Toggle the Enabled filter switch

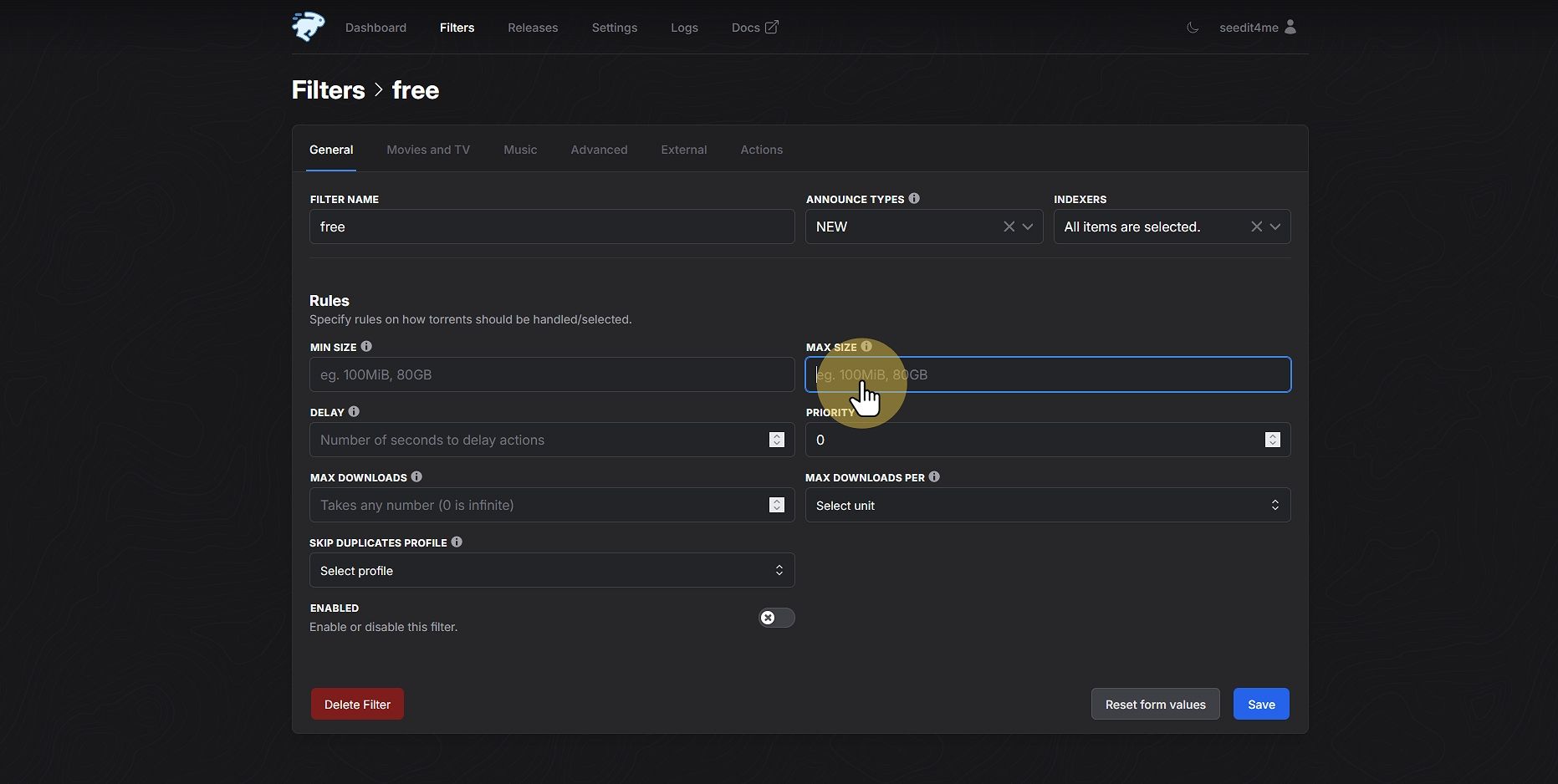click(776, 618)
